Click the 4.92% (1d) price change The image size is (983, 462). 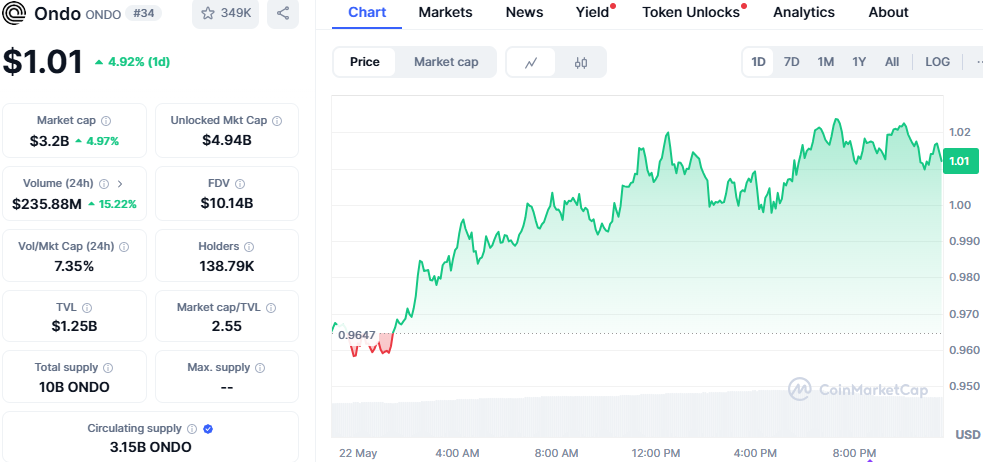pos(132,62)
